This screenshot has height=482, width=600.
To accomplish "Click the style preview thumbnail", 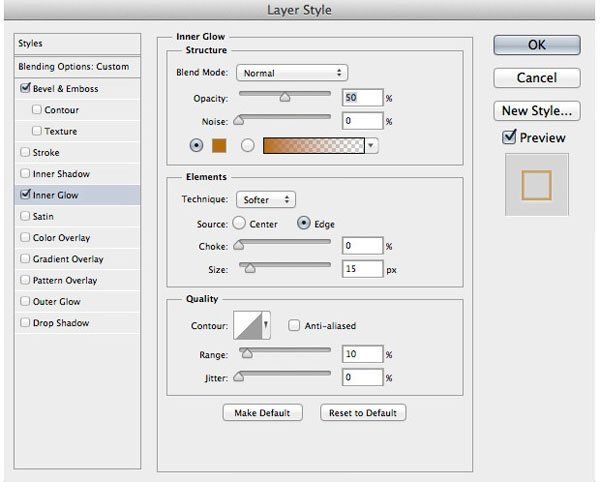I will pos(536,185).
